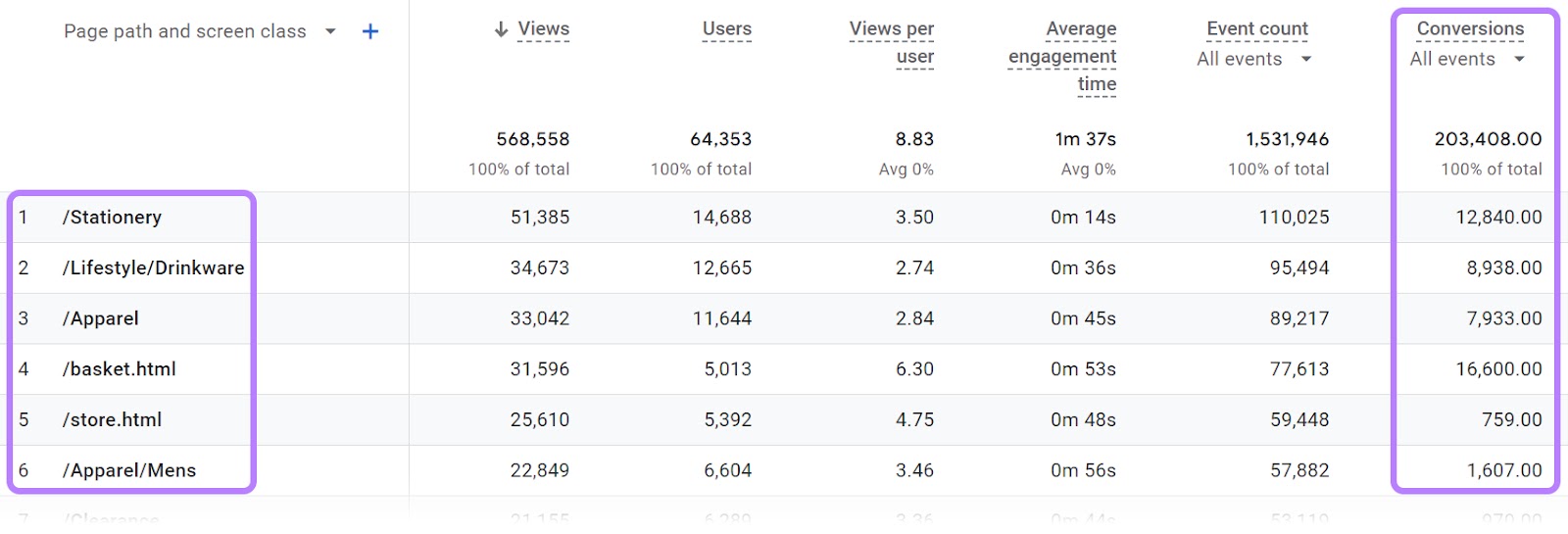The height and width of the screenshot is (534, 1568).
Task: Open Page path and screen class dropdown
Action: point(330,31)
